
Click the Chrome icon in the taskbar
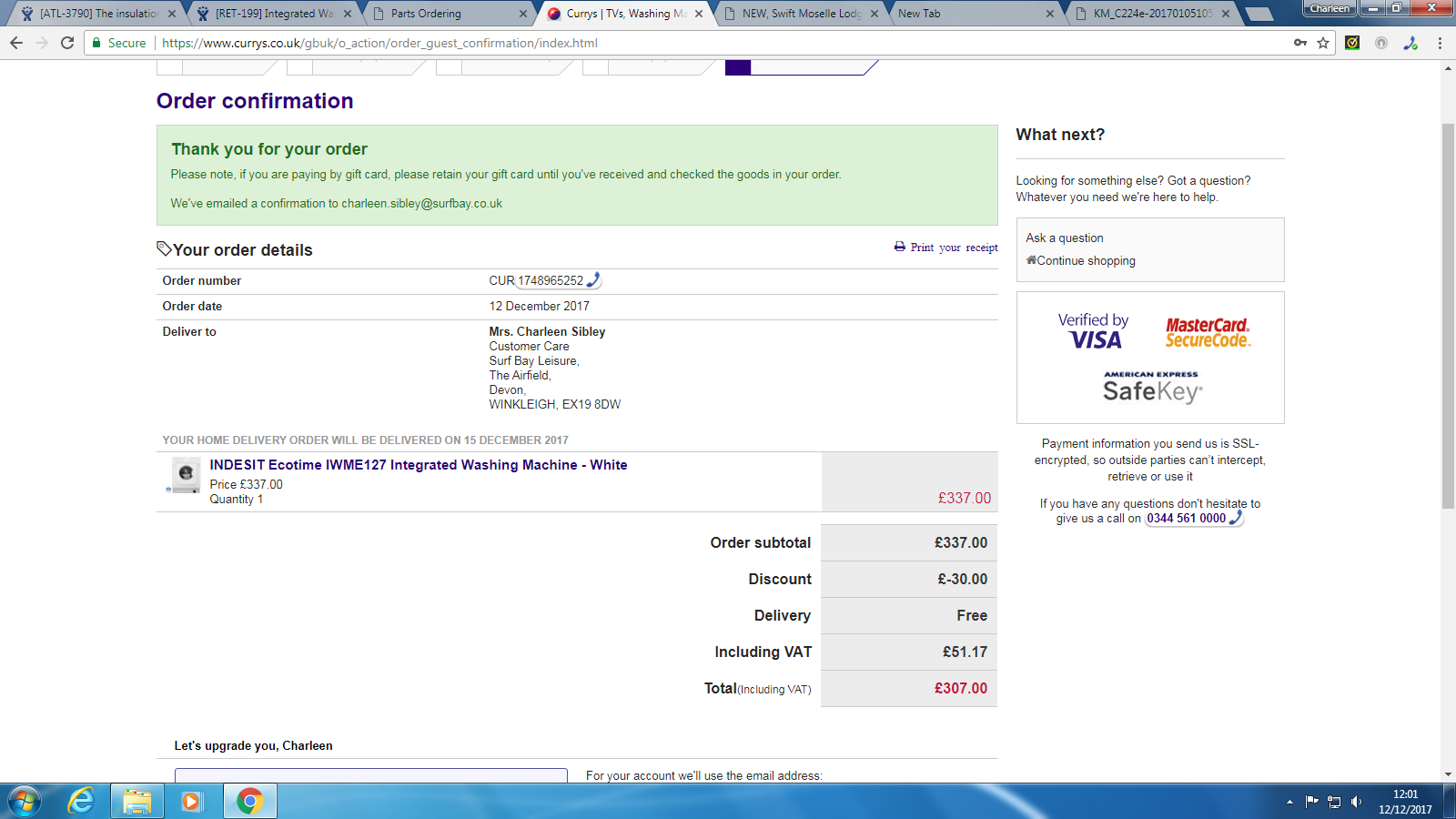[249, 802]
